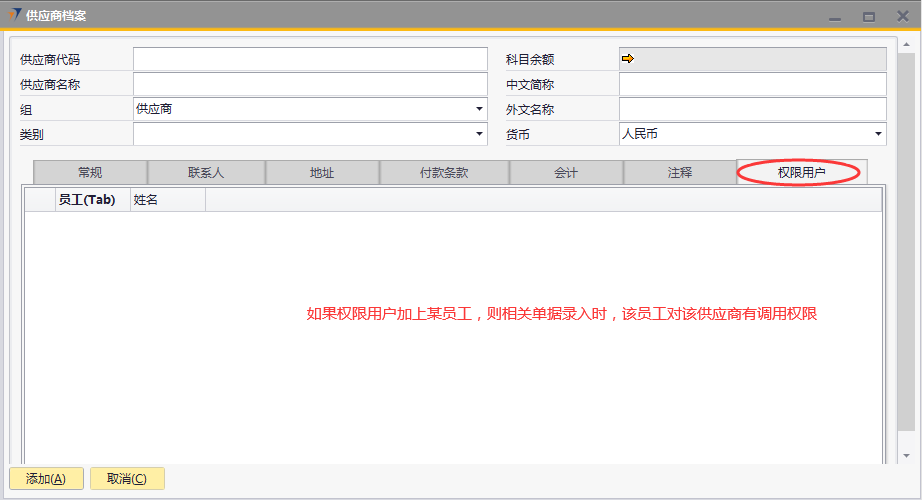Focus the 外文名称 text field
Viewport: 922px width, 500px height.
(x=752, y=109)
